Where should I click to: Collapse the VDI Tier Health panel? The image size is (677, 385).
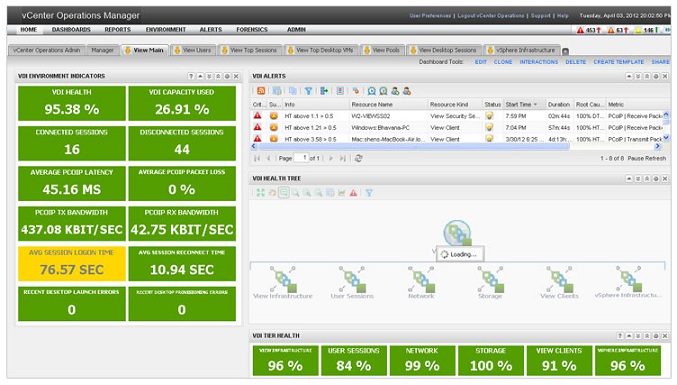coord(629,335)
